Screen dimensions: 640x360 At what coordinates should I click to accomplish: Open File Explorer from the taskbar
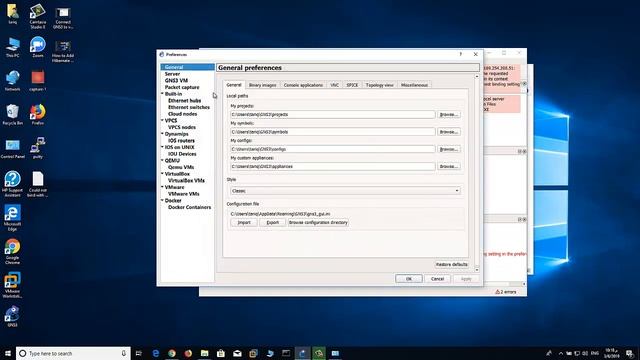(204, 353)
